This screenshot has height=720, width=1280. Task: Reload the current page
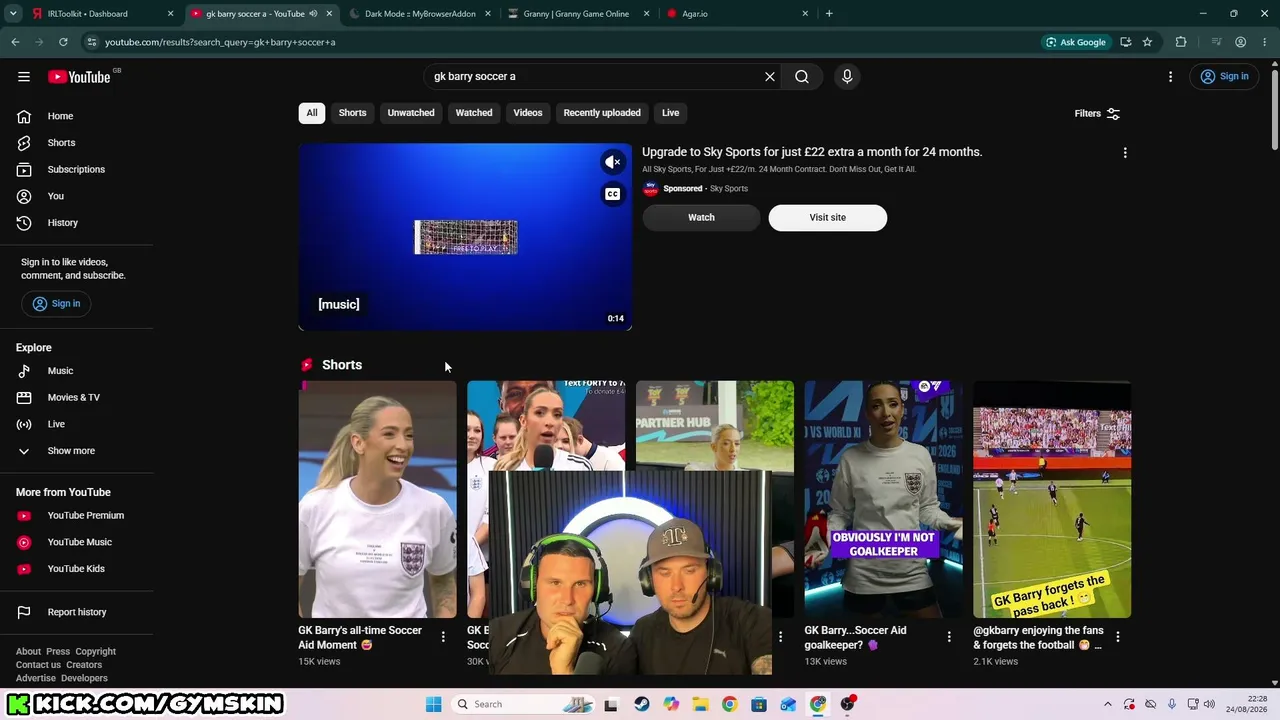(63, 42)
